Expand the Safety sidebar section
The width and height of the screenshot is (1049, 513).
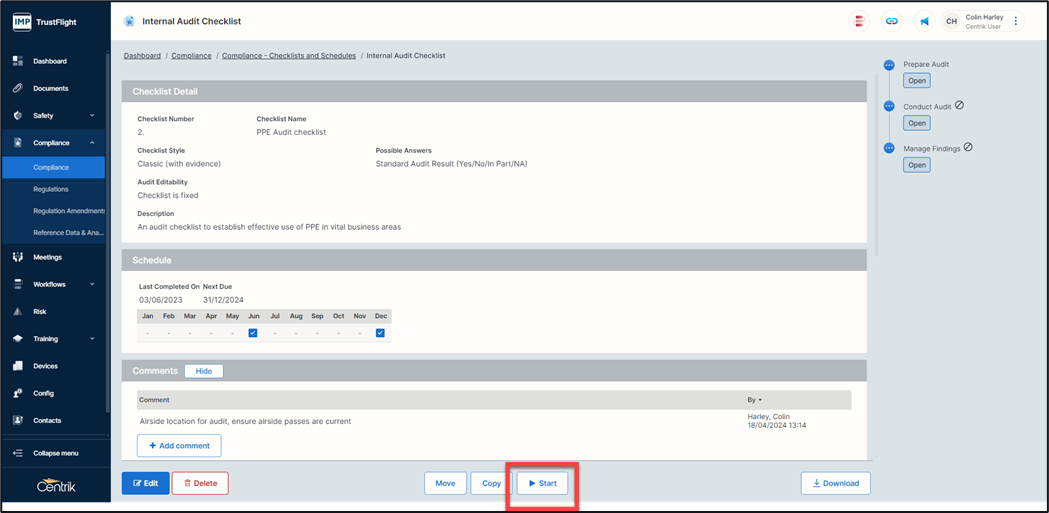pos(92,116)
